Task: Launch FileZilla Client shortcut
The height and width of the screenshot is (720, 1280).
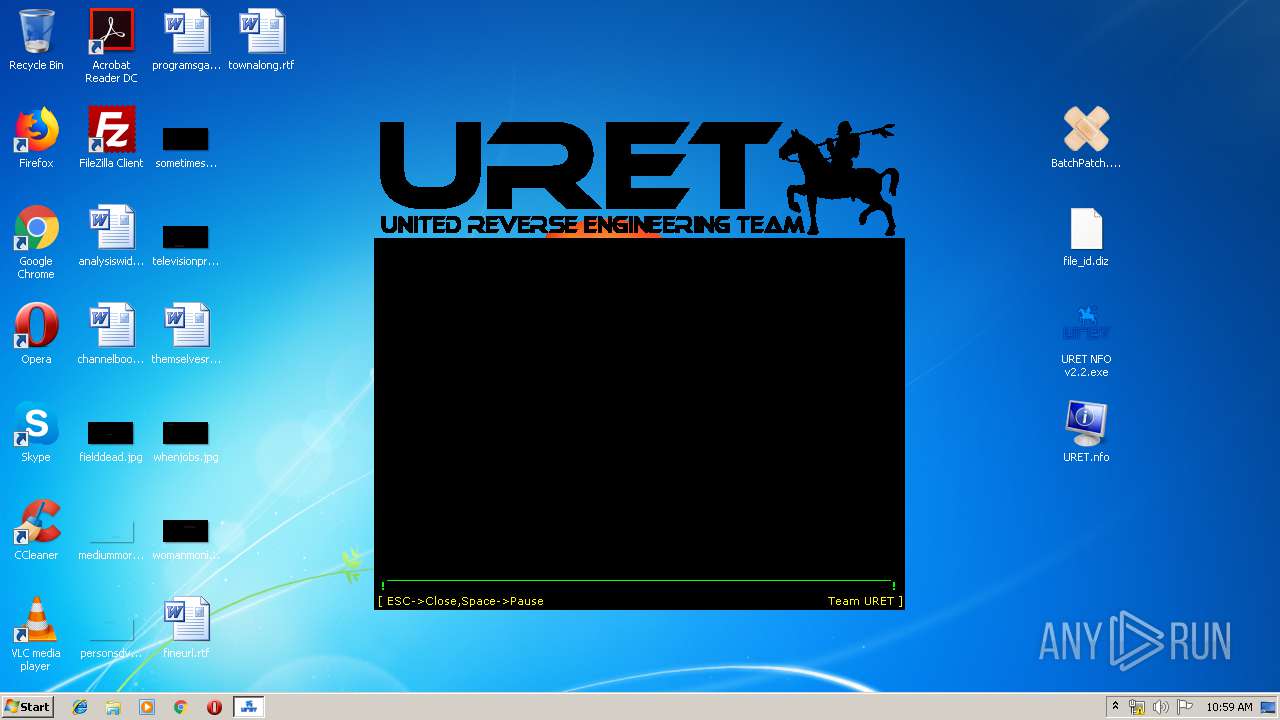Action: click(x=111, y=138)
